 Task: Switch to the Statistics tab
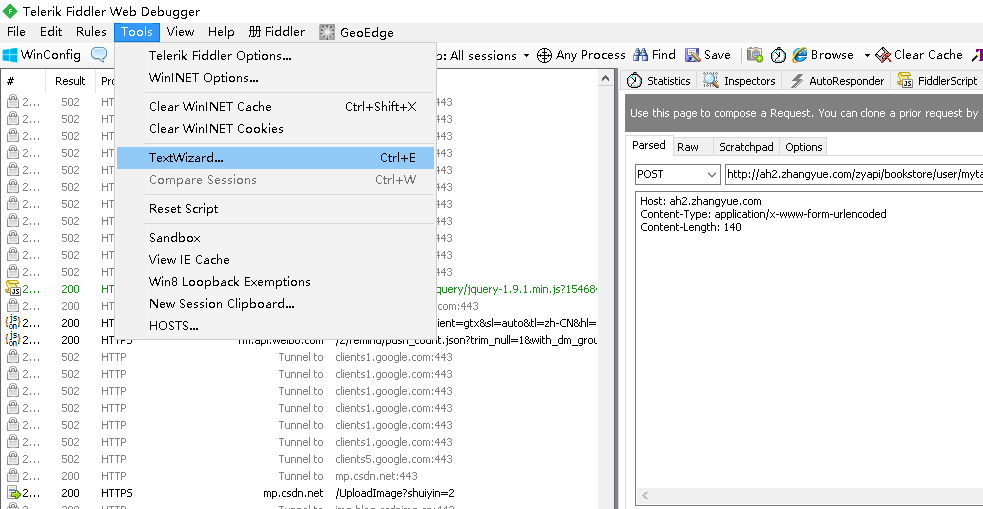(661, 81)
